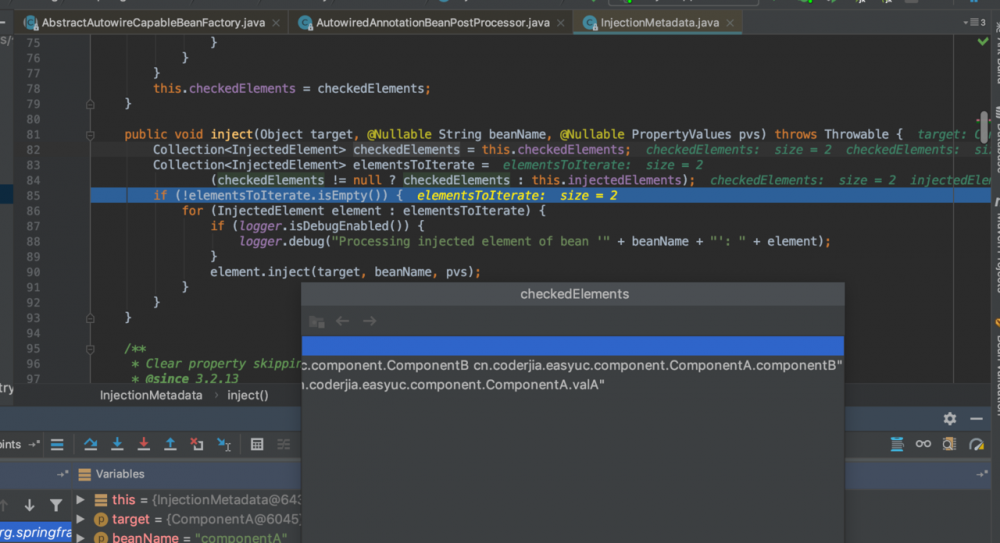
Task: Click the Run to Cursor icon
Action: point(224,445)
